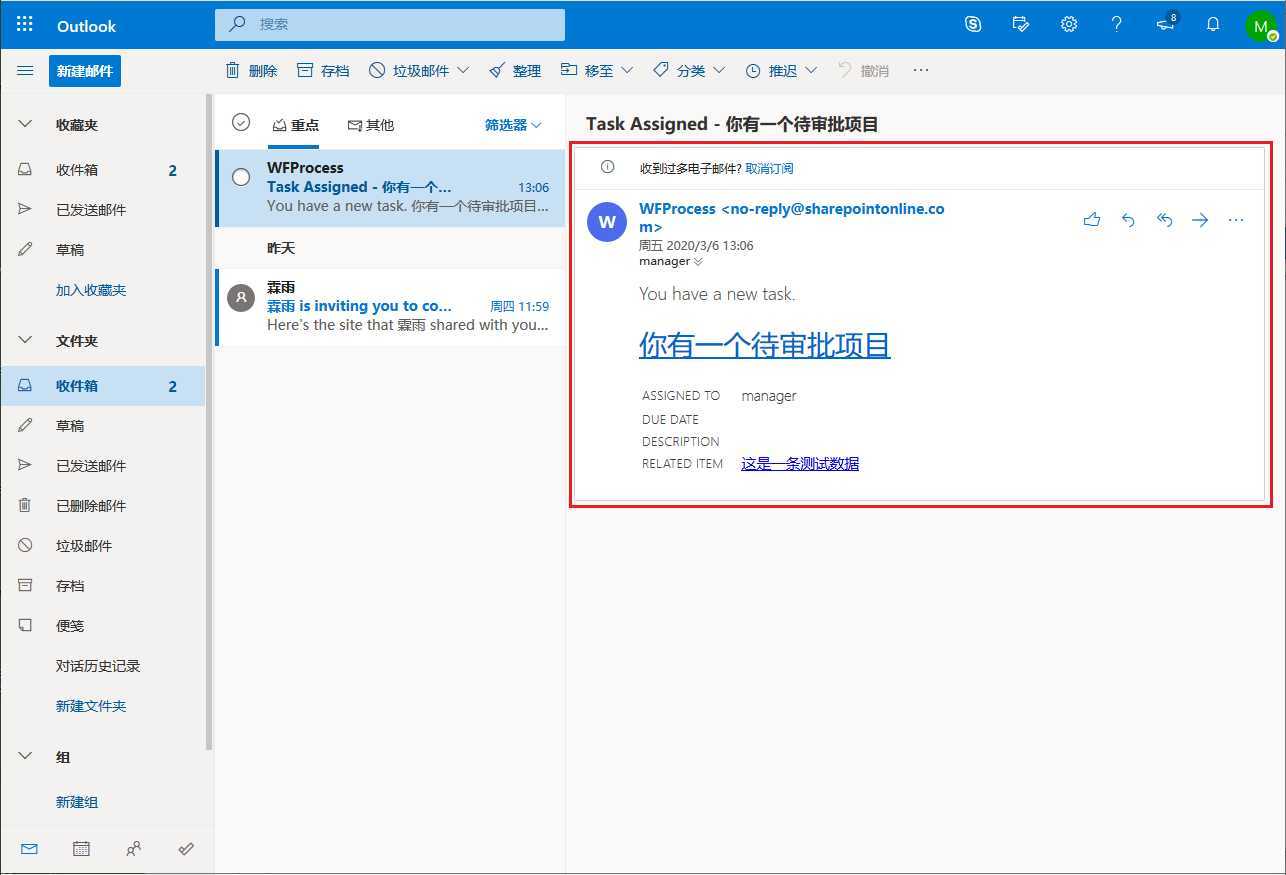Open 草稿 under favorites
Screen dimensions: 1286x875
coord(103,250)
